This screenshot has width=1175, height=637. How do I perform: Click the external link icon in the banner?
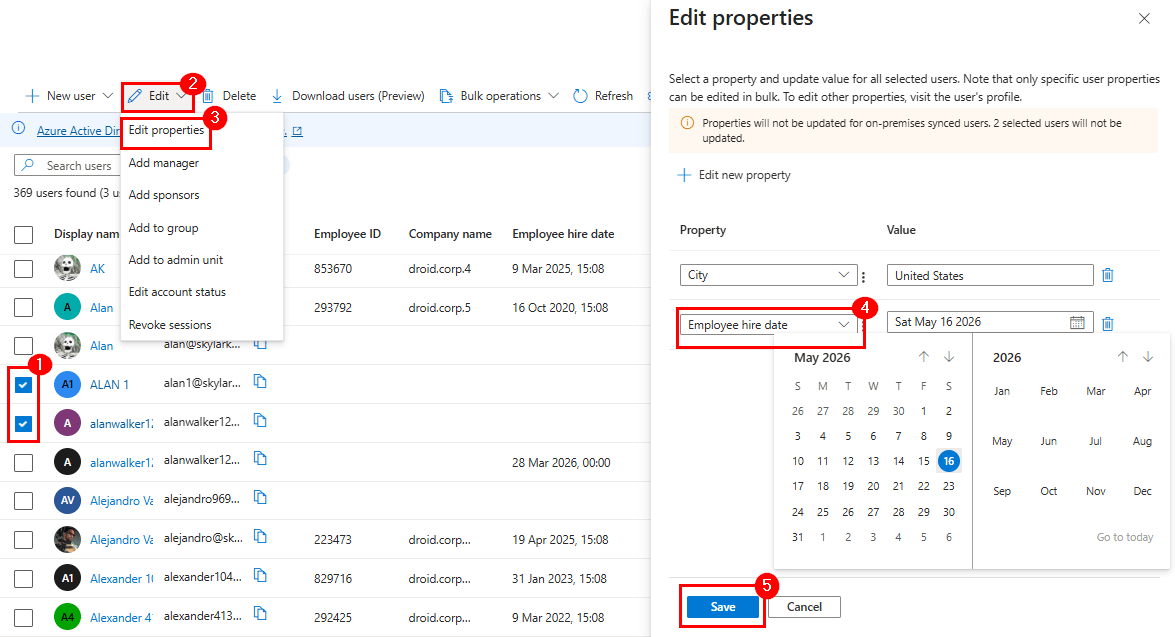point(297,131)
